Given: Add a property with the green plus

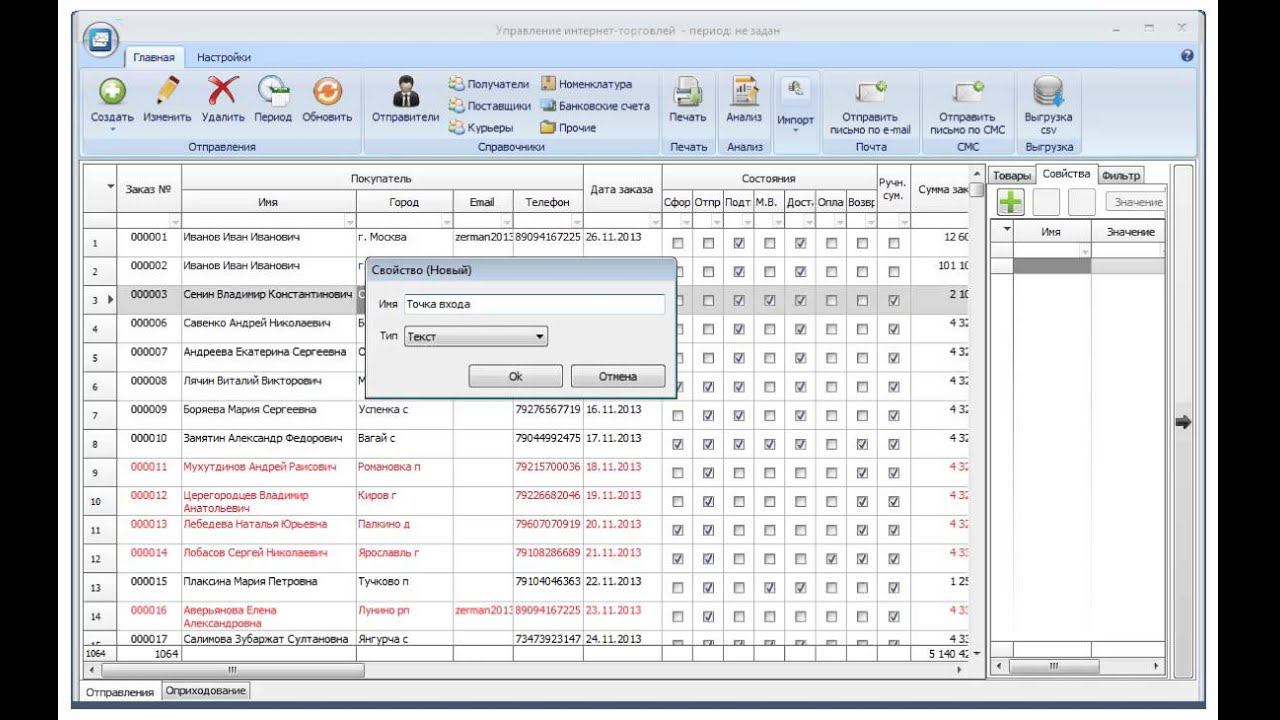Looking at the screenshot, I should (1011, 202).
